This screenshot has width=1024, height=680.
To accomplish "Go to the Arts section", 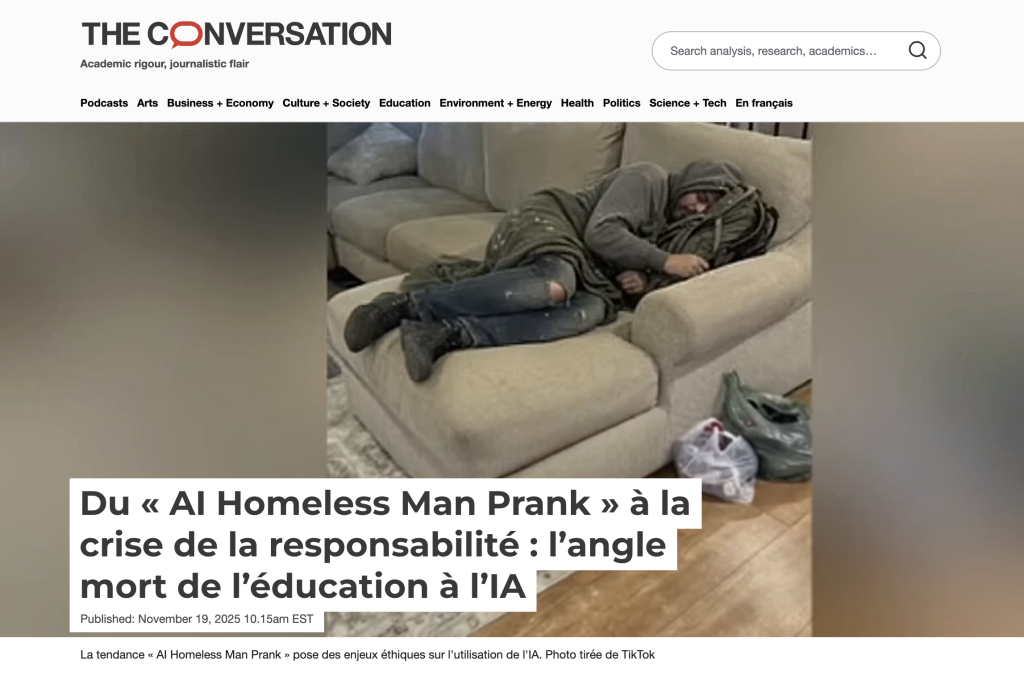I will point(148,103).
